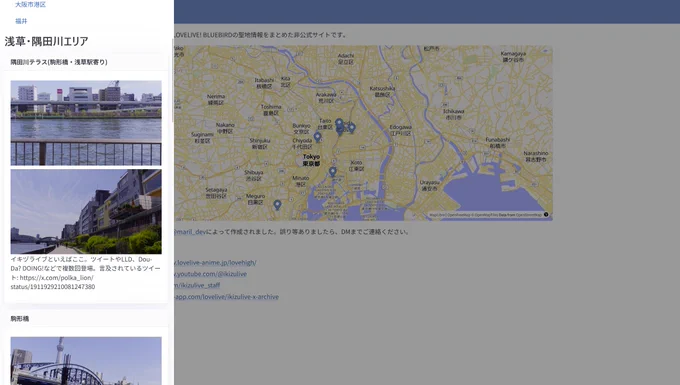Open the ikizulive-x-archive link
680x385 pixels.
(x=226, y=297)
